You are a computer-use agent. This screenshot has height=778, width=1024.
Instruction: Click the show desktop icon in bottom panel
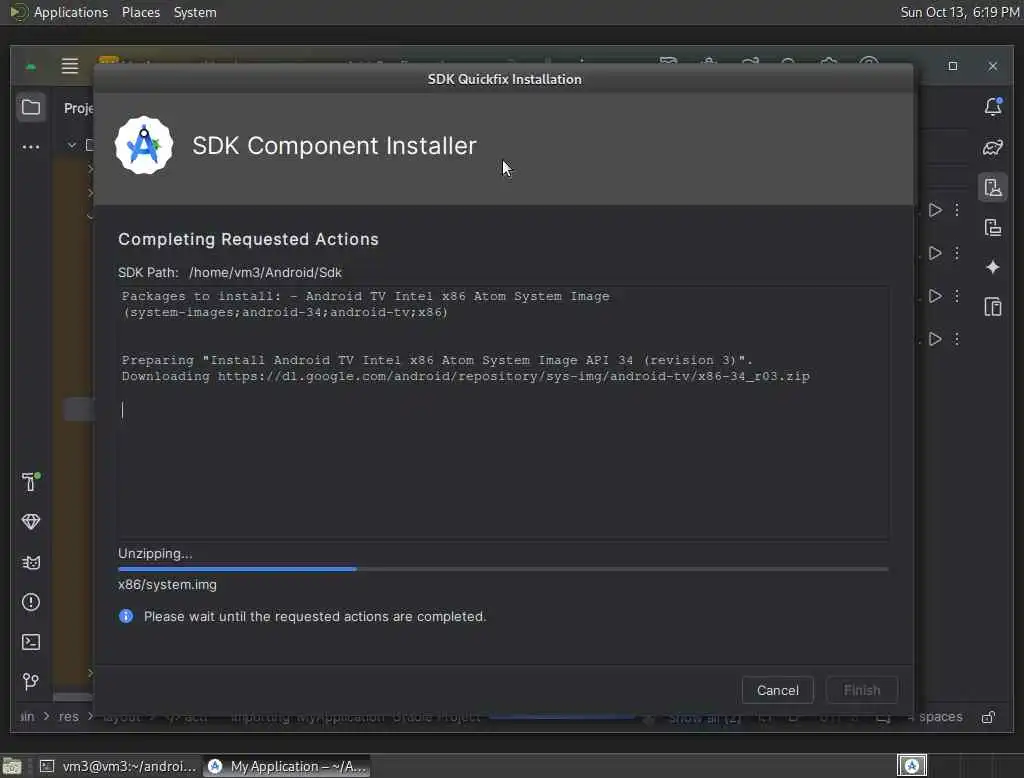12,766
